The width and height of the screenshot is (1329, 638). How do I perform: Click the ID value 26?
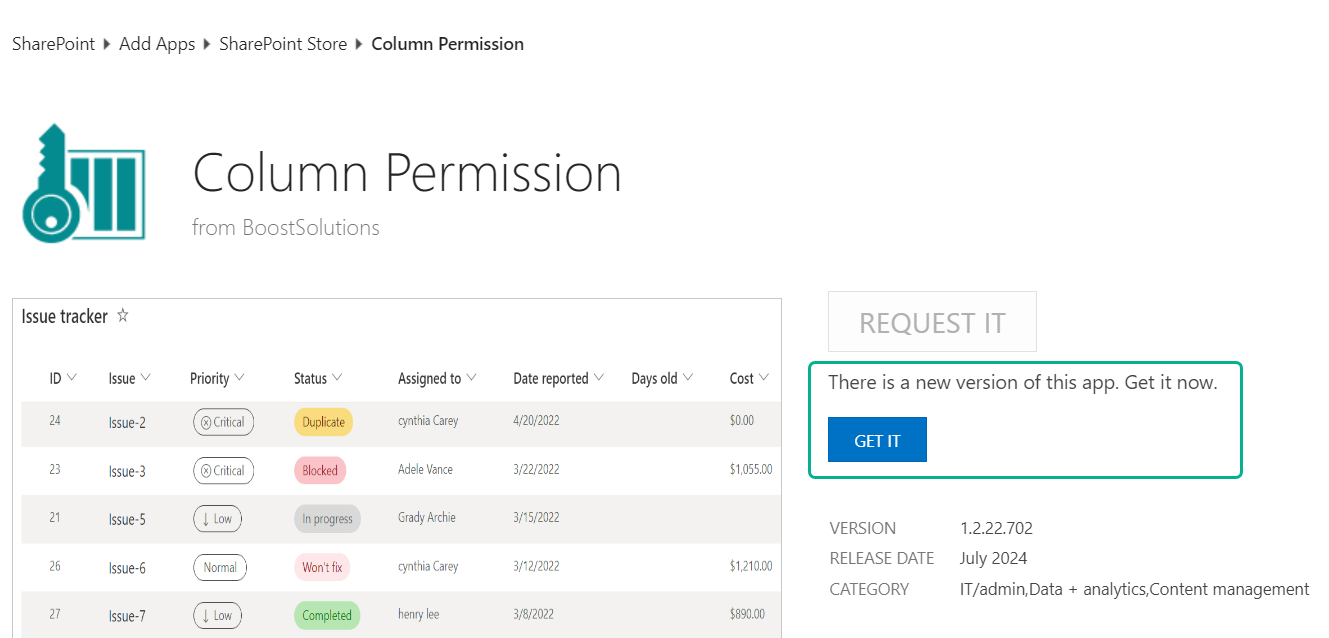click(x=55, y=566)
